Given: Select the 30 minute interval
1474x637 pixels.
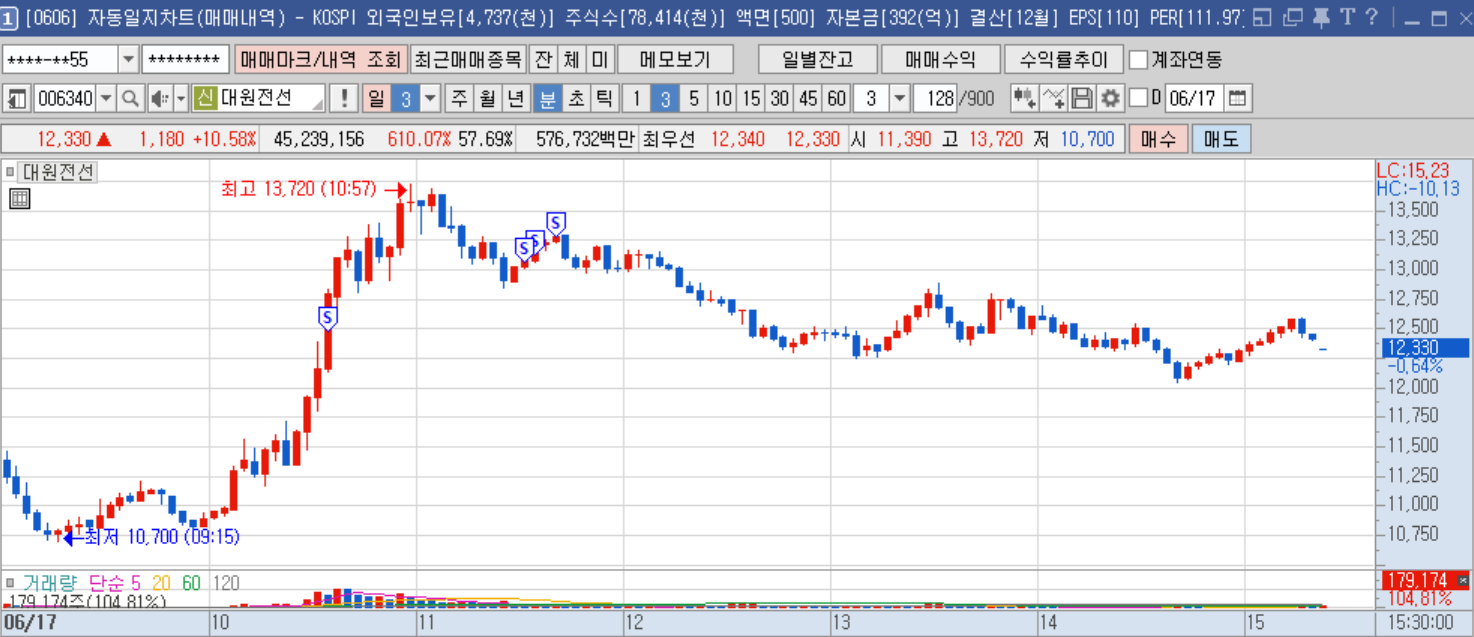Looking at the screenshot, I should tap(779, 98).
